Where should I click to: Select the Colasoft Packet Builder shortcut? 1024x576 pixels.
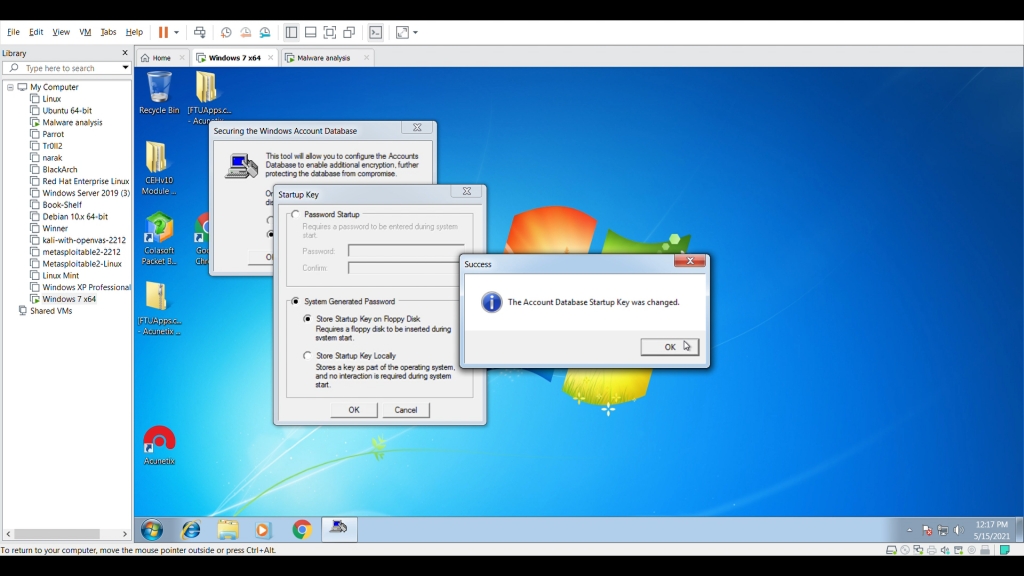point(159,238)
